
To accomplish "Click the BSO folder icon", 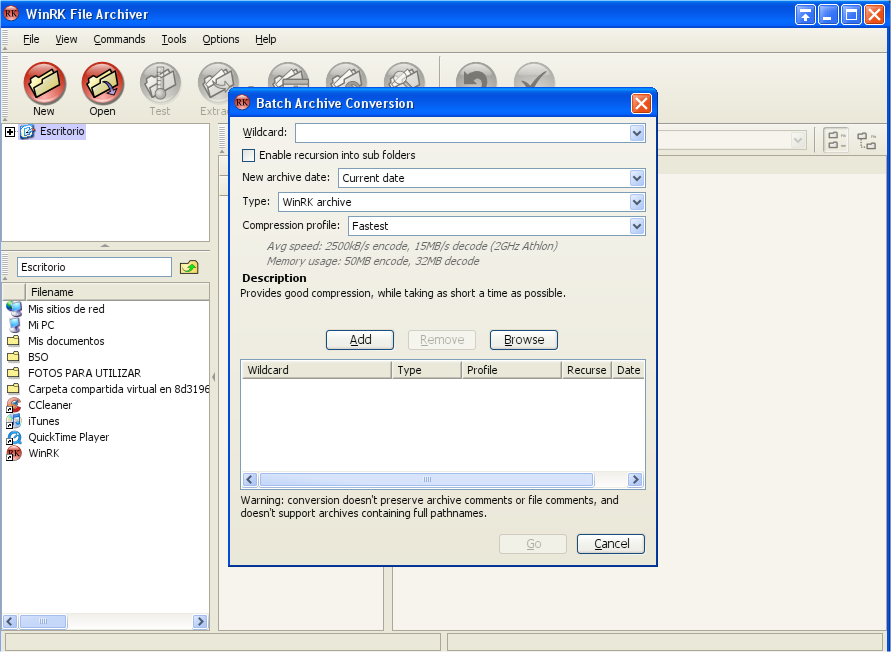I will [x=13, y=357].
